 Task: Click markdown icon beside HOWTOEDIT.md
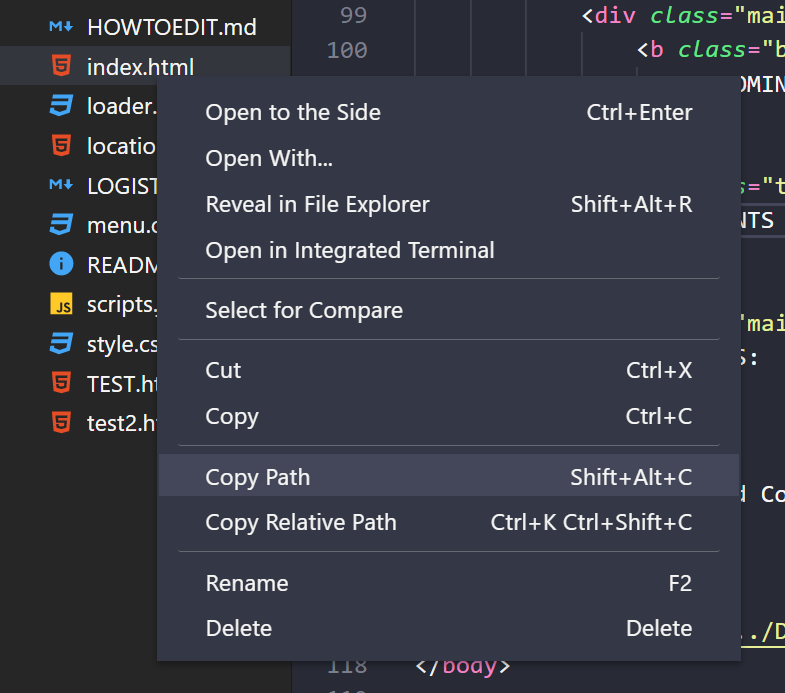[x=61, y=27]
